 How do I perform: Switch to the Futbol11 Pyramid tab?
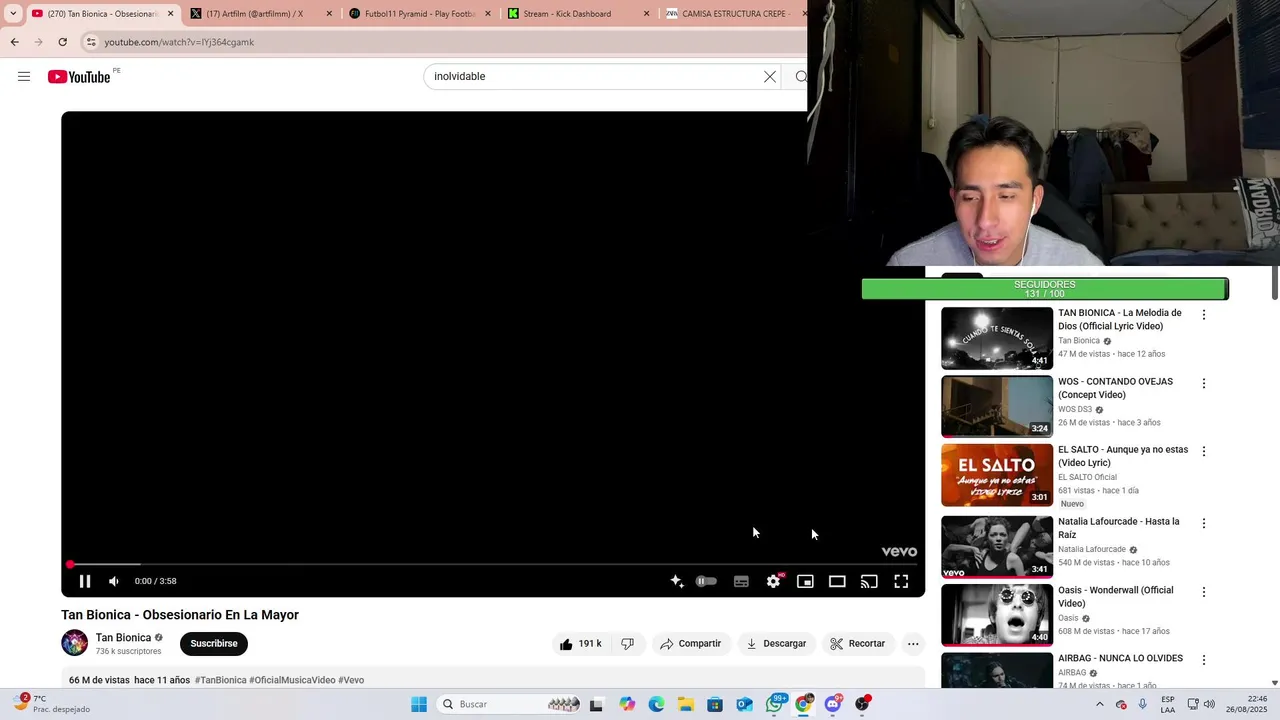(x=419, y=14)
